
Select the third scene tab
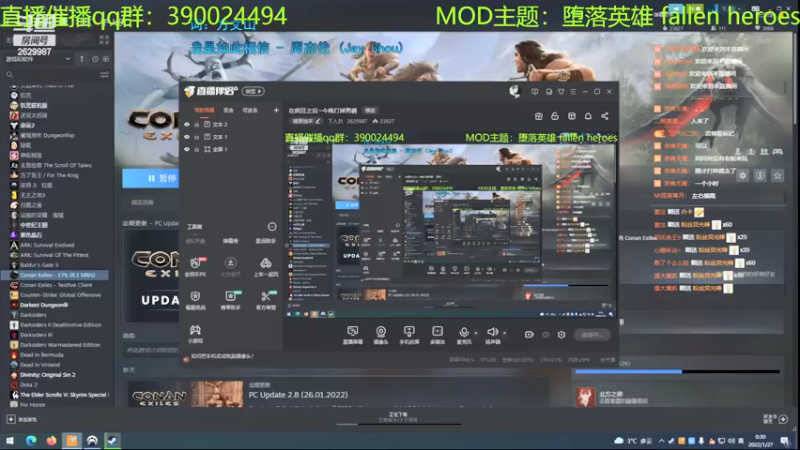(x=250, y=110)
